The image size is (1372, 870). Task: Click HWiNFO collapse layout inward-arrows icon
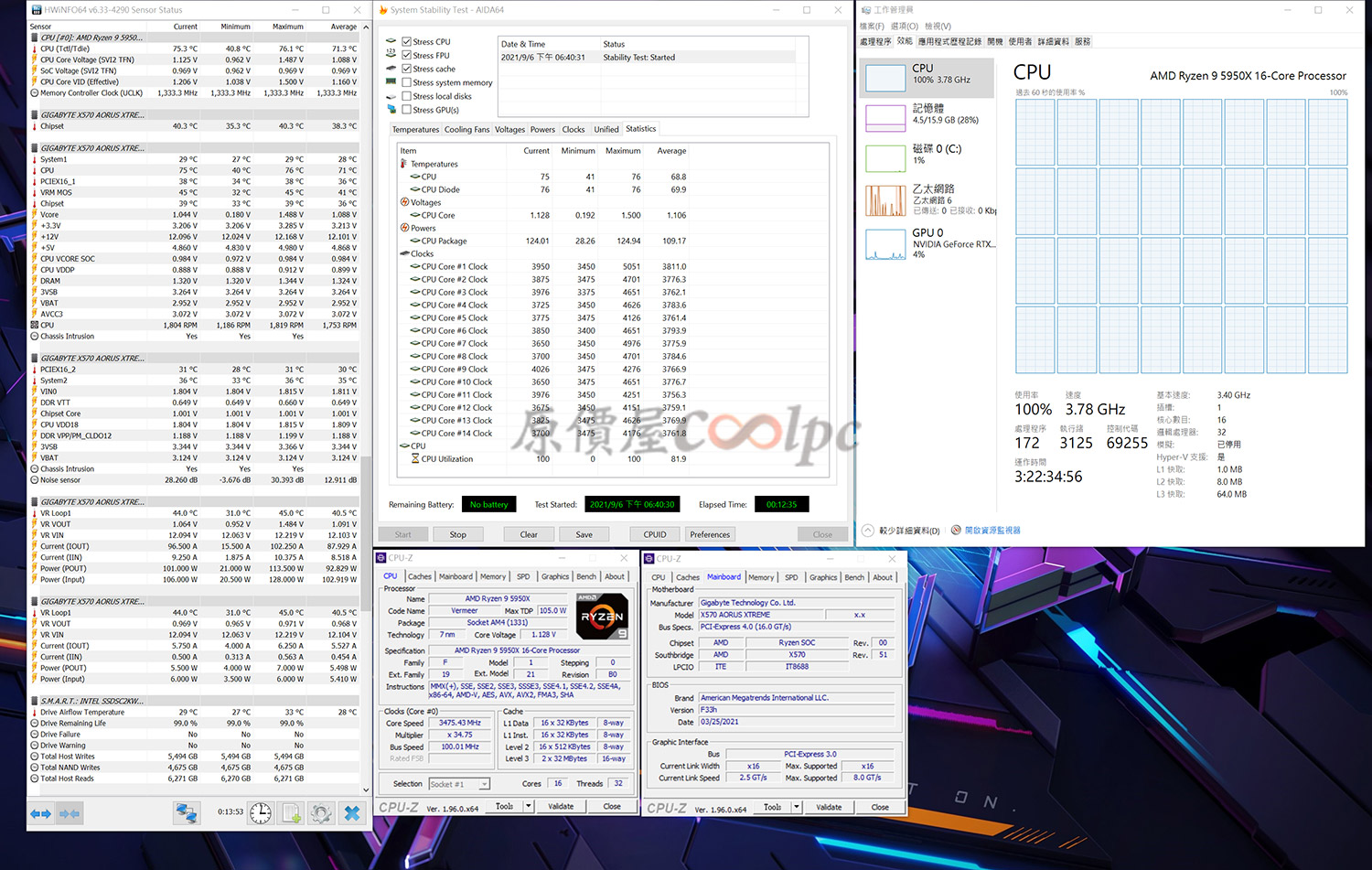point(70,813)
